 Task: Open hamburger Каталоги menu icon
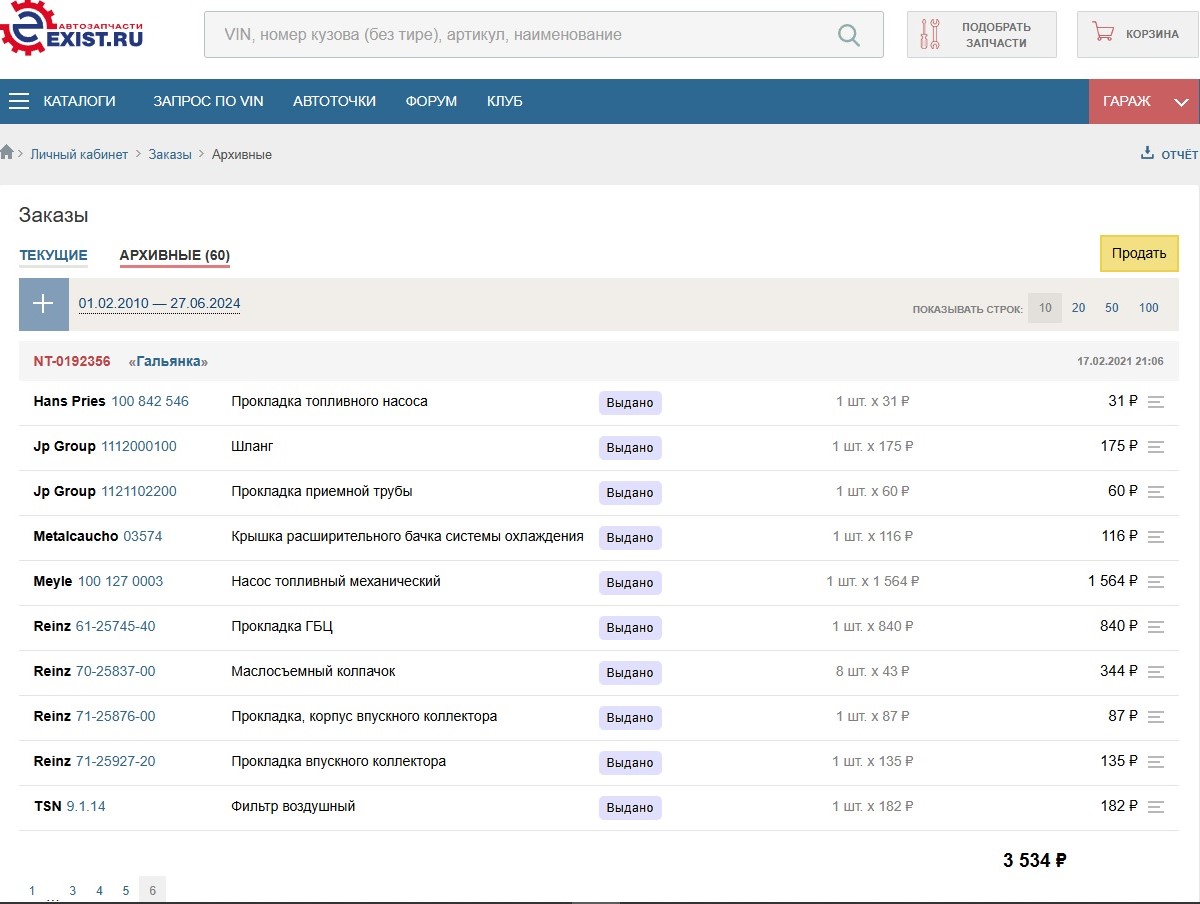19,101
